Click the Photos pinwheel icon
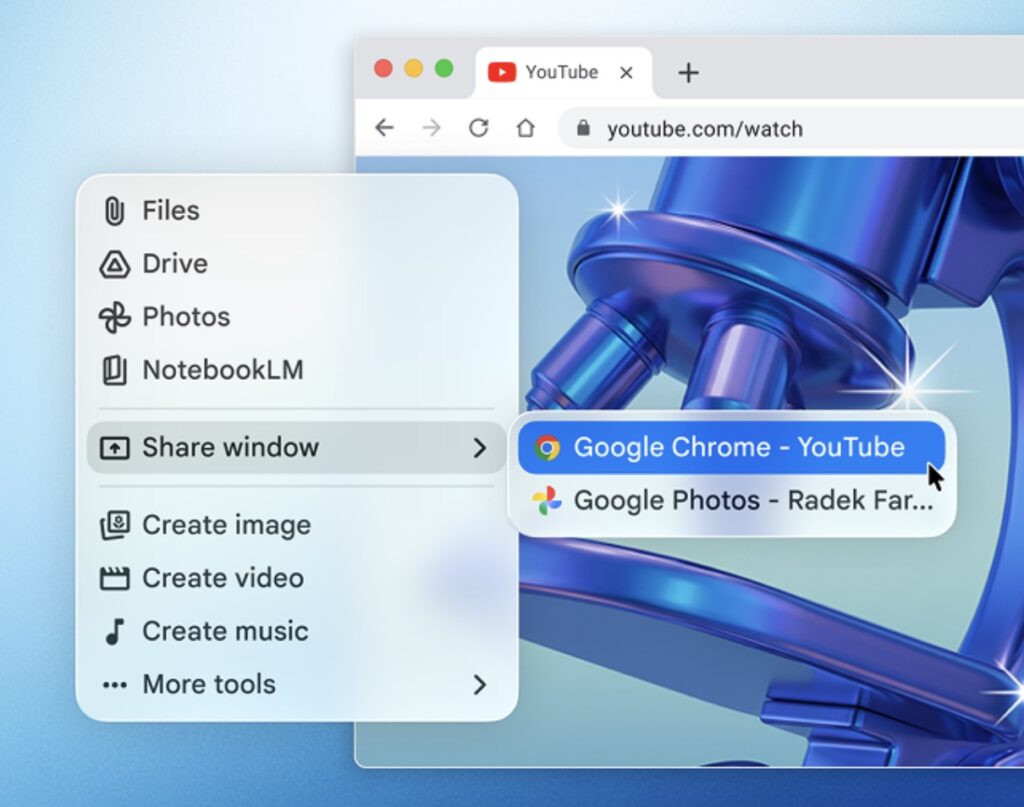 tap(114, 318)
